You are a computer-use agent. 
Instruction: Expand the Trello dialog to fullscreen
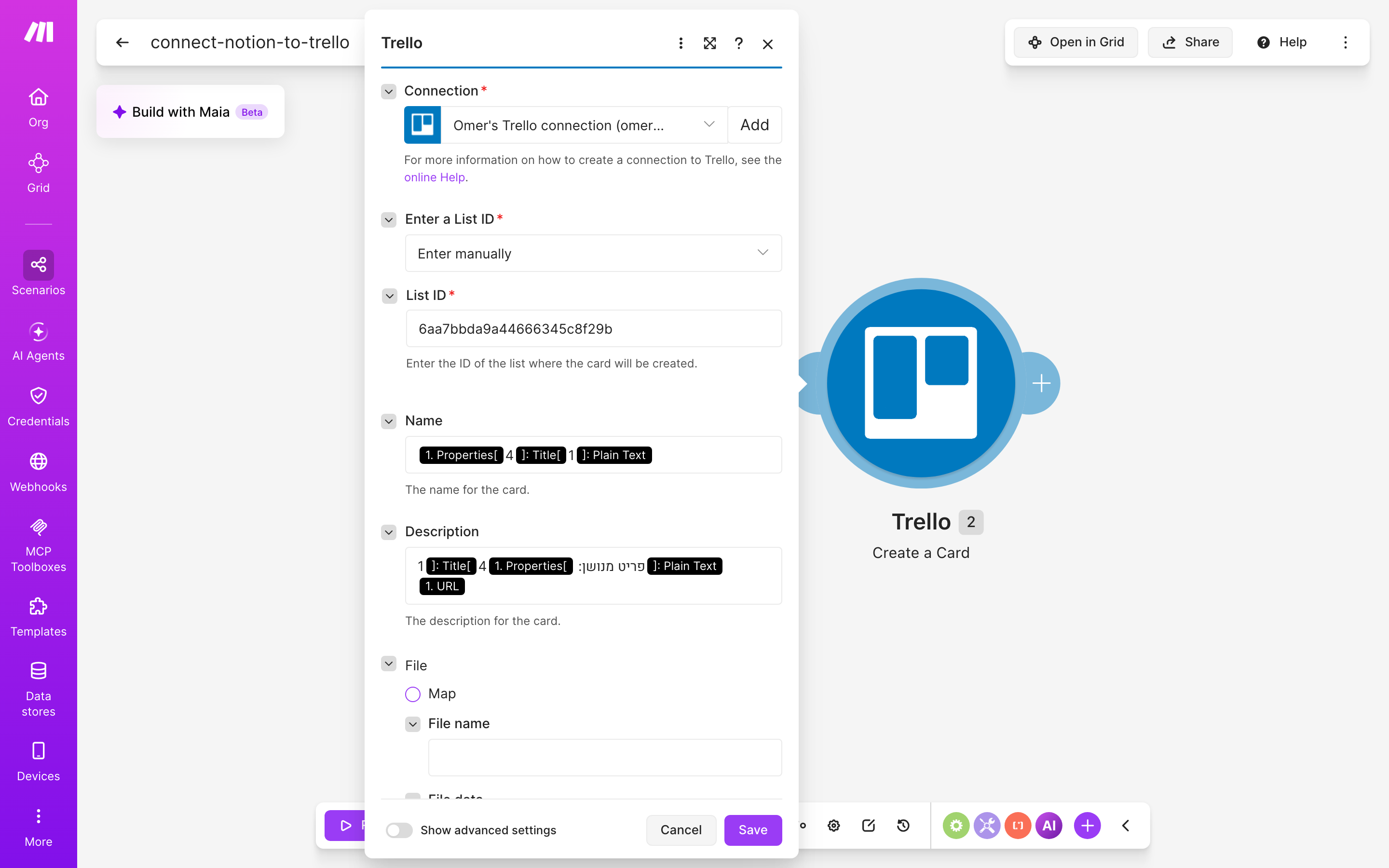point(710,43)
